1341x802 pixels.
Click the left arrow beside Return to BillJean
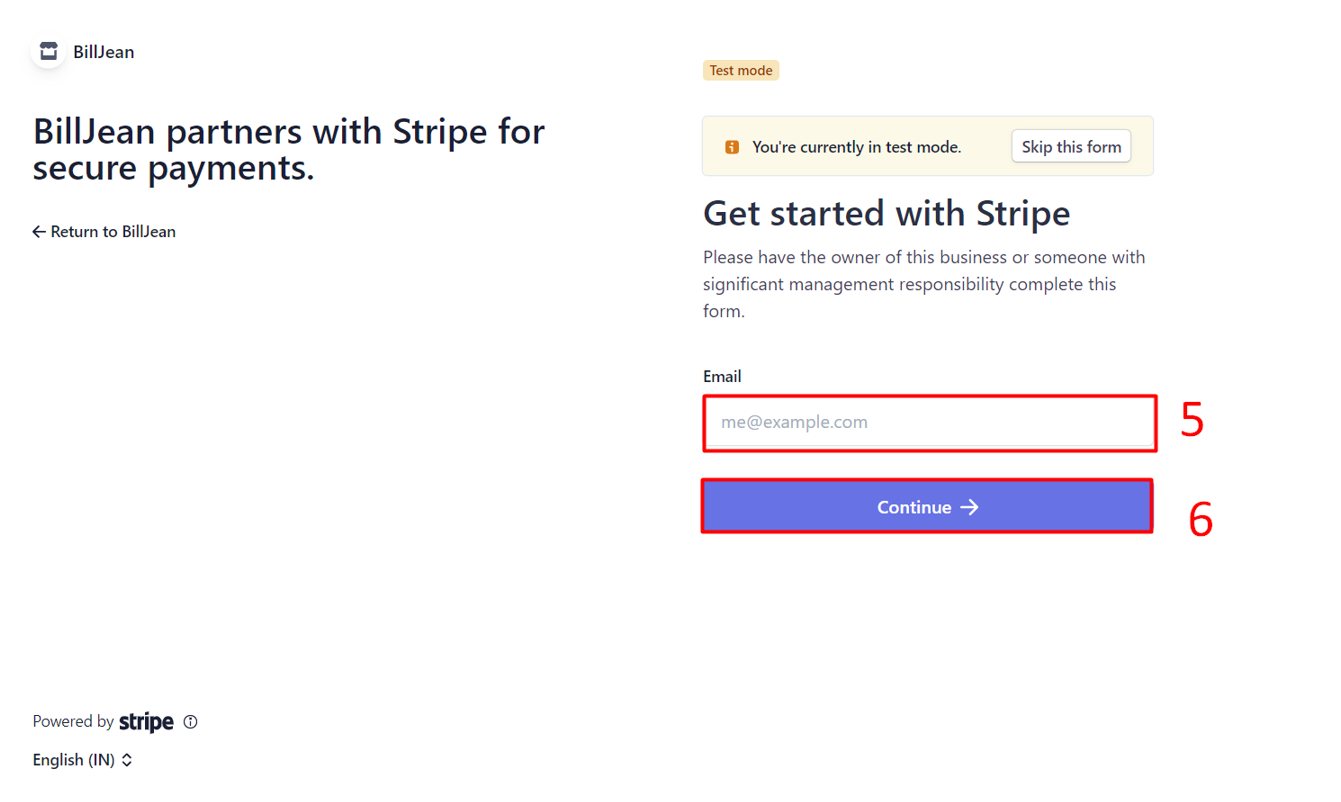[39, 232]
